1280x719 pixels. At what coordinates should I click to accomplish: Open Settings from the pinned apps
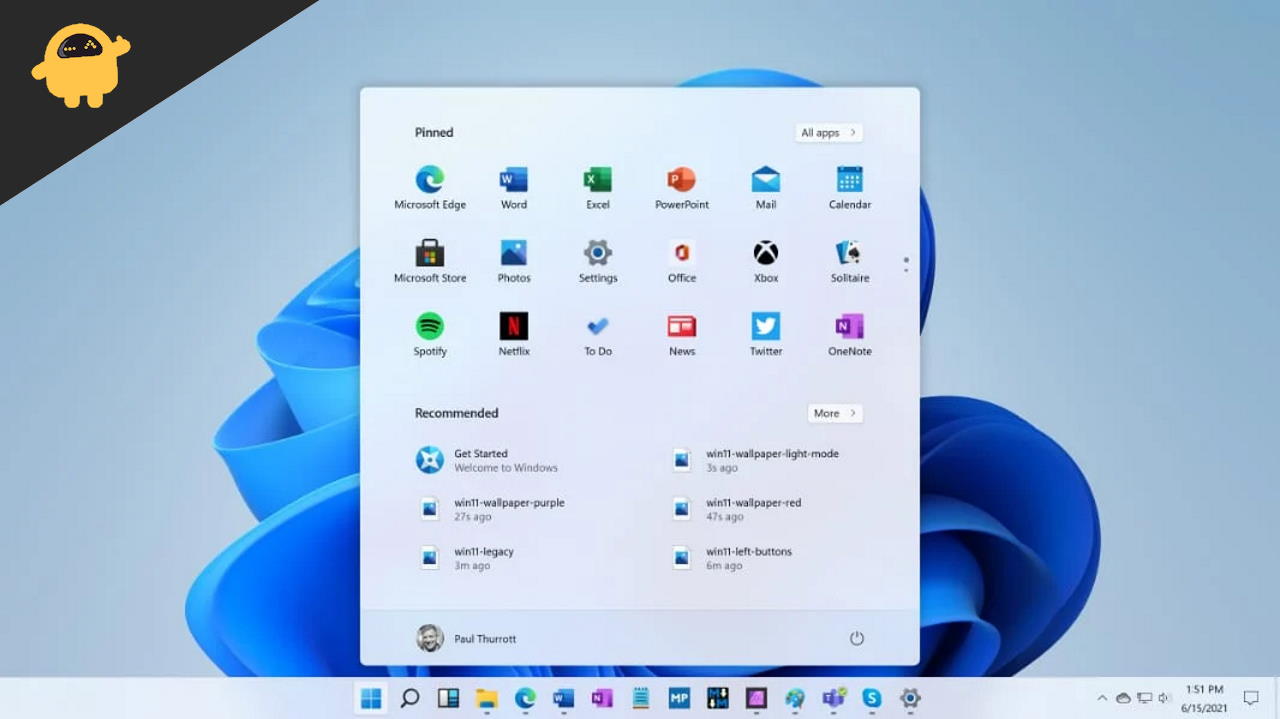click(598, 261)
